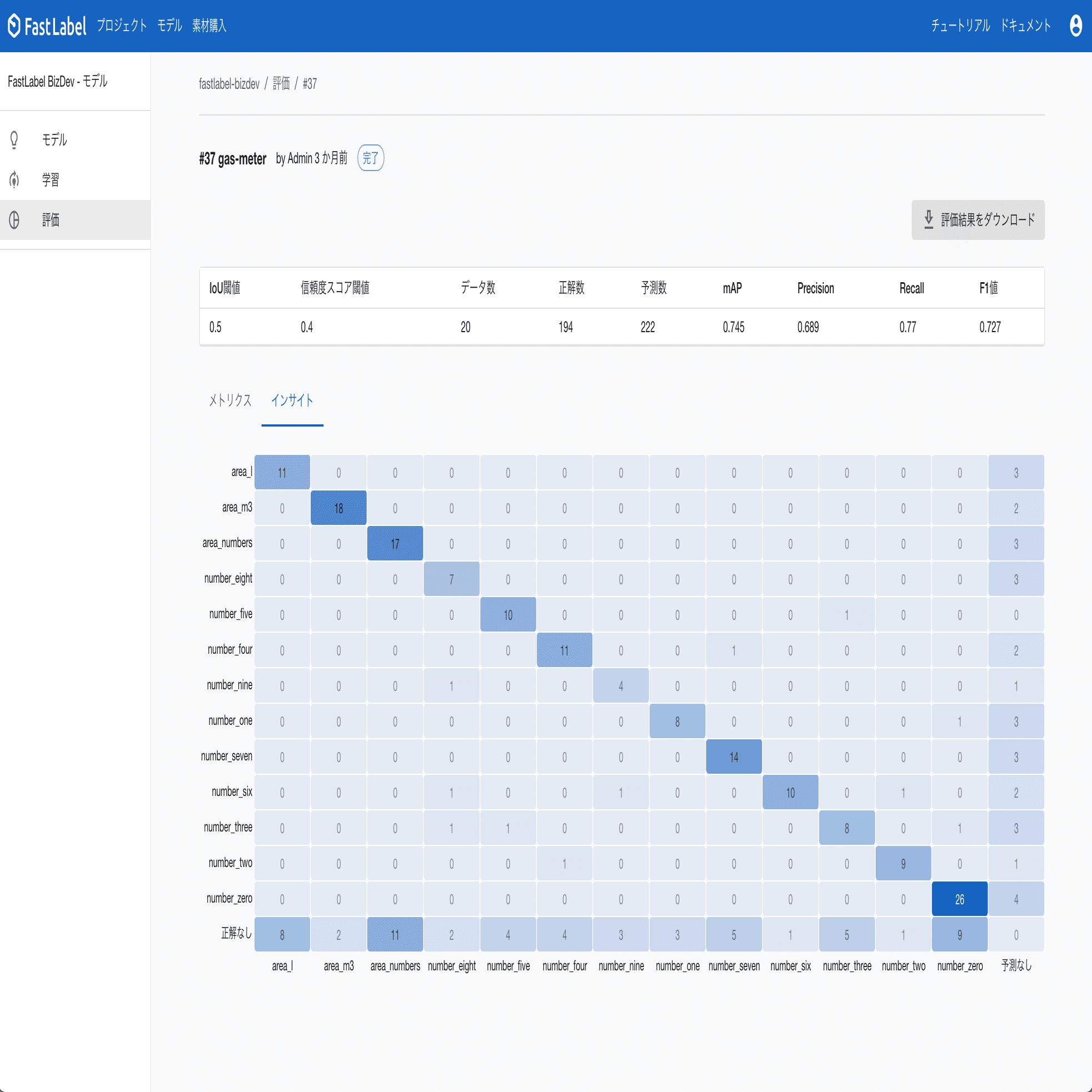The width and height of the screenshot is (1092, 1092).
Task: Click the number_zero diagonal cell 26
Action: pyautogui.click(x=960, y=899)
